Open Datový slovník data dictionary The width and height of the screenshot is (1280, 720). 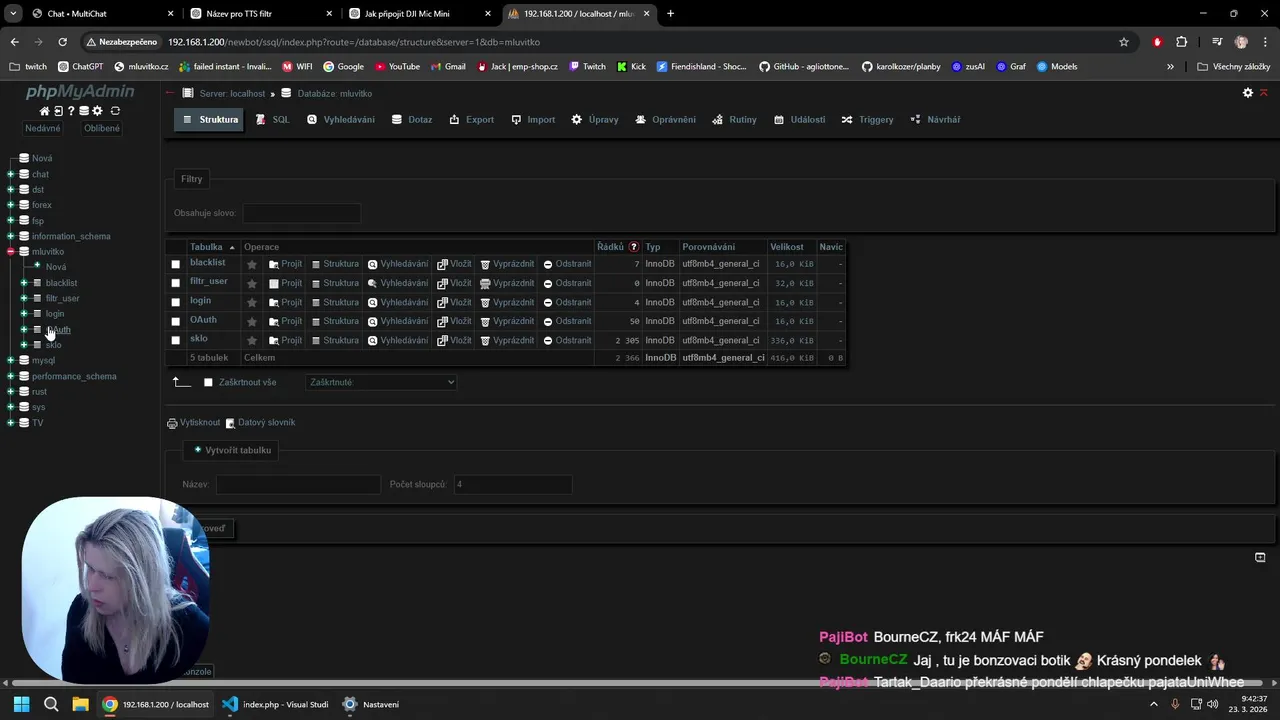[x=260, y=423]
